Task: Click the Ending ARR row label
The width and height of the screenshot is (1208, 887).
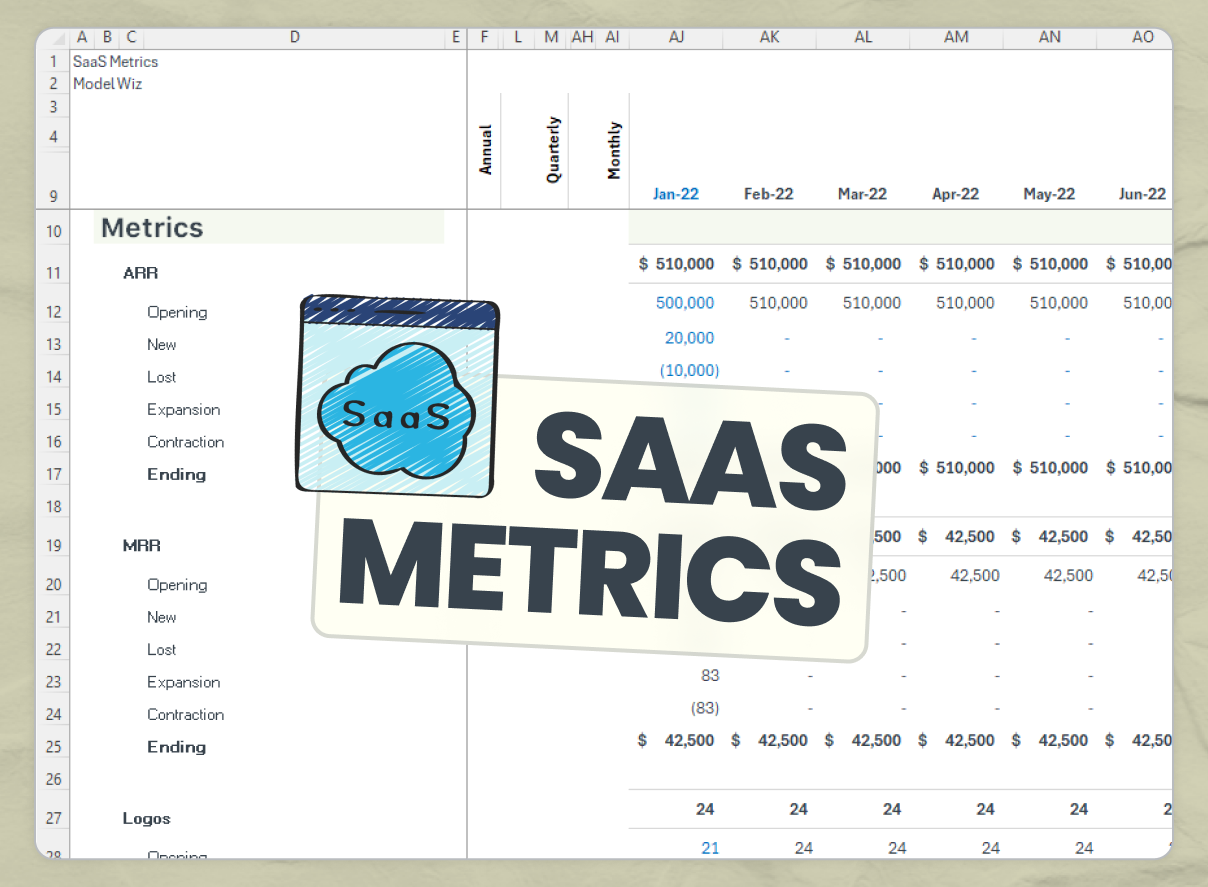Action: click(x=176, y=474)
